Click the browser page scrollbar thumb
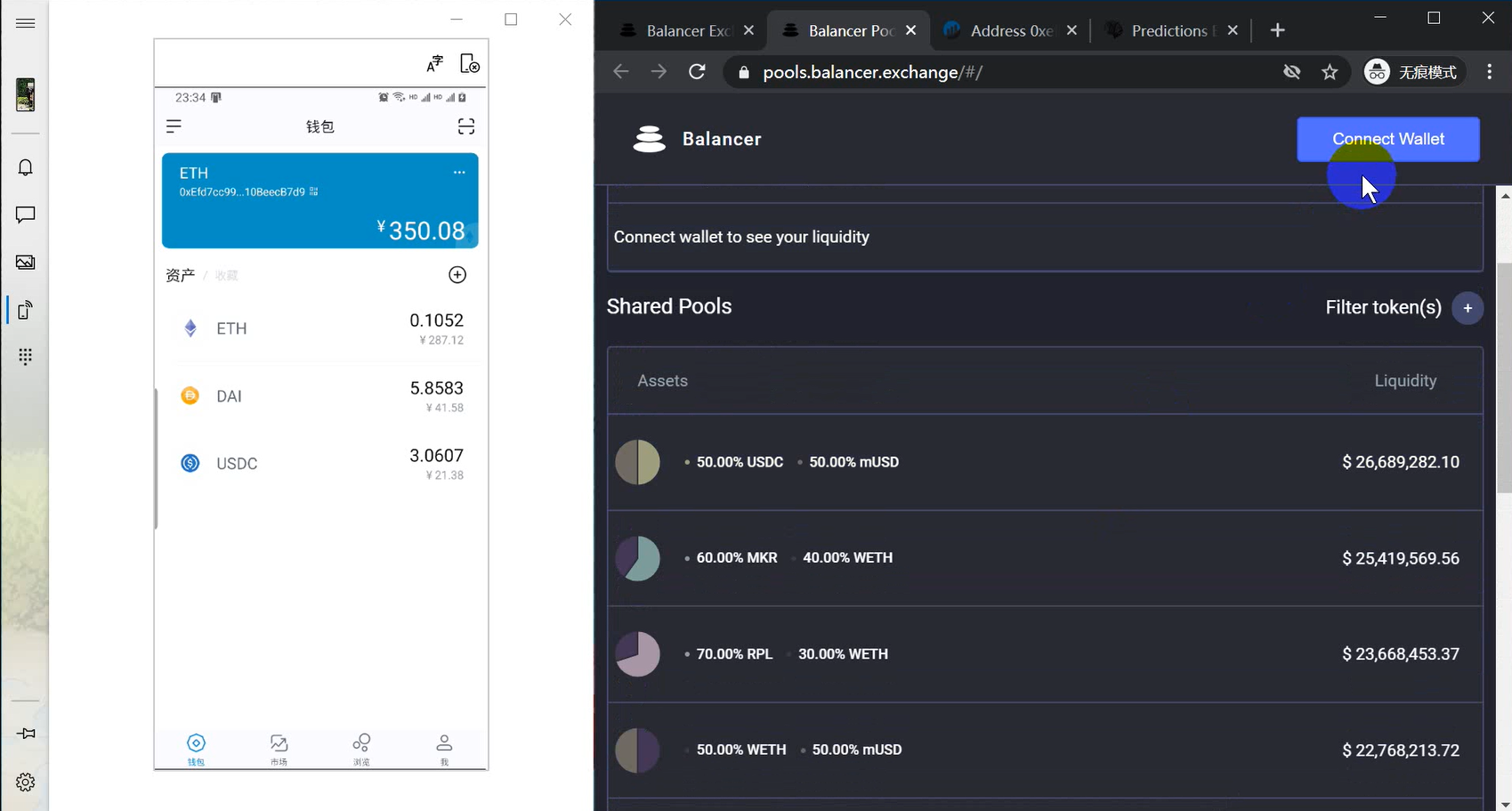 coord(1504,377)
